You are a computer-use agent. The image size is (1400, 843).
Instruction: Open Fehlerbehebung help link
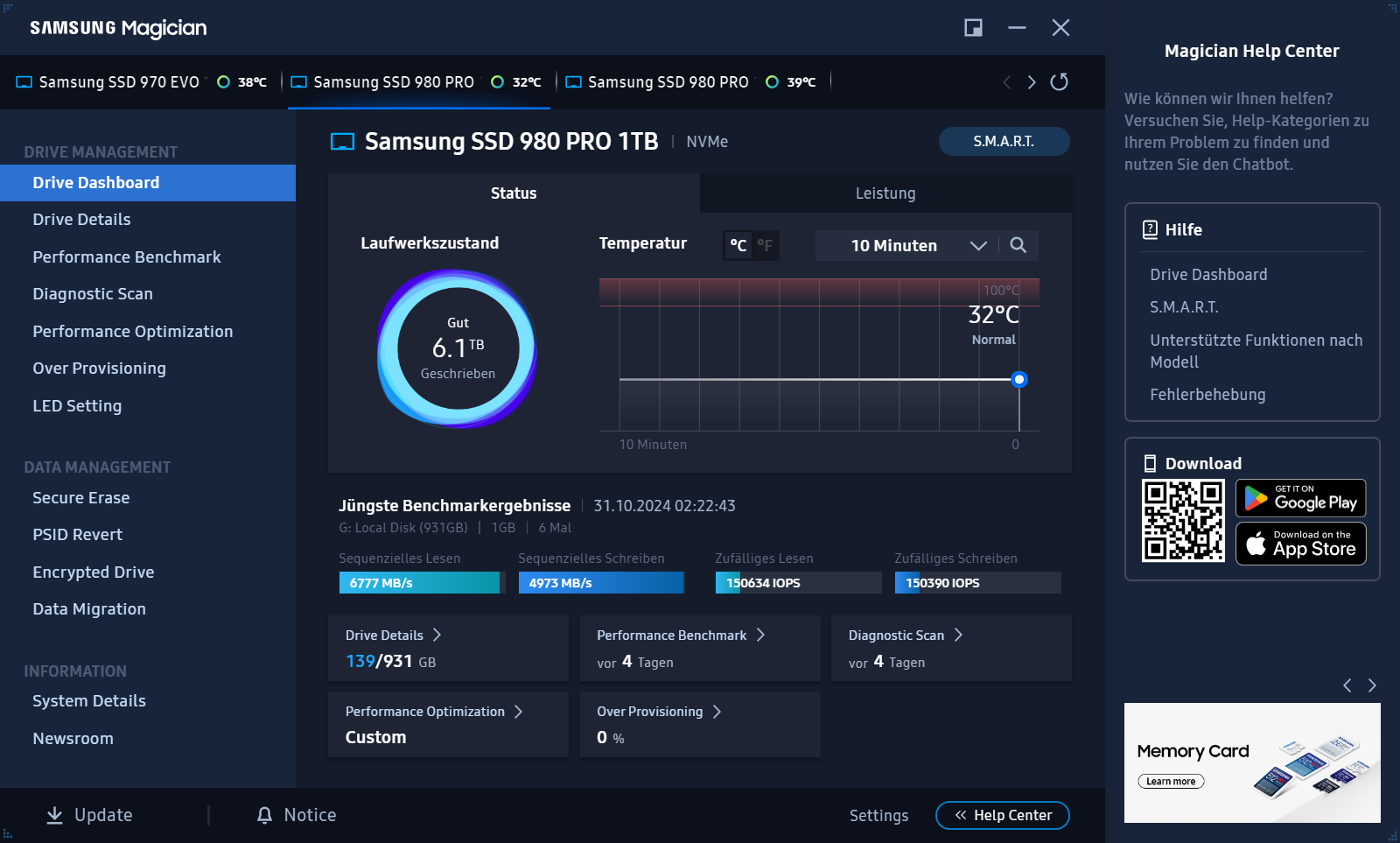(1207, 395)
